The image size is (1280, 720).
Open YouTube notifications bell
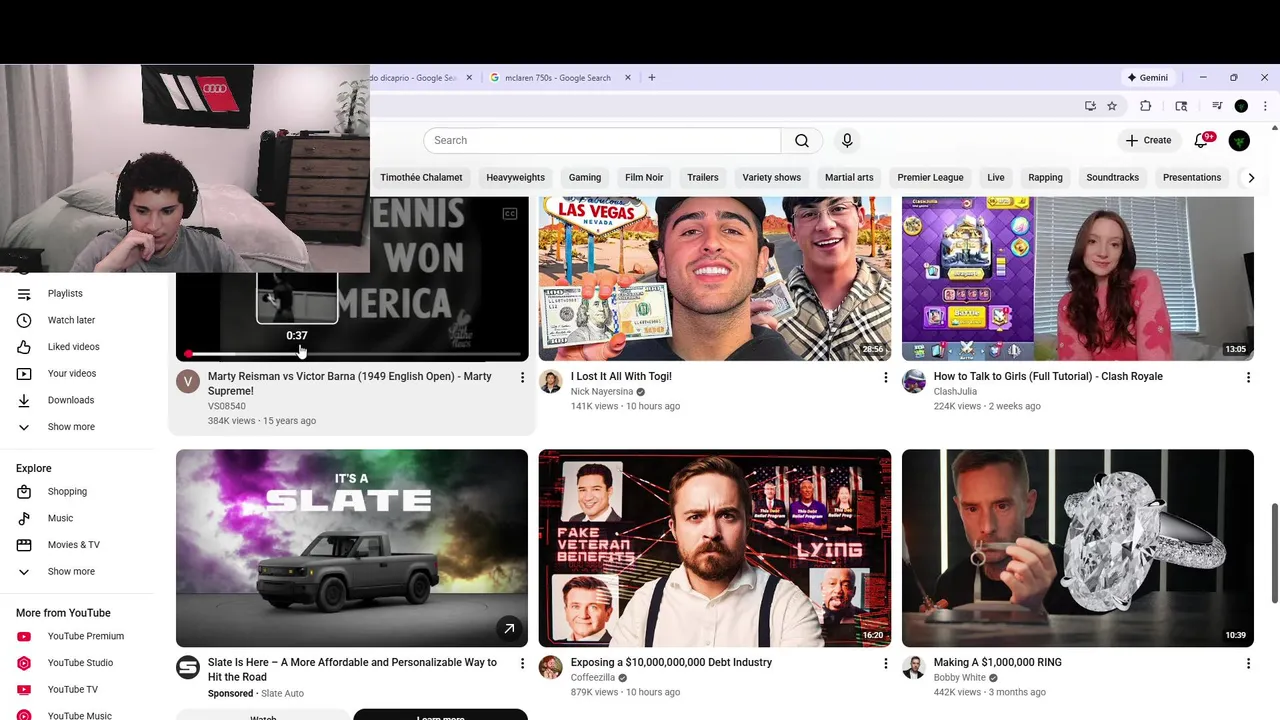tap(1201, 141)
